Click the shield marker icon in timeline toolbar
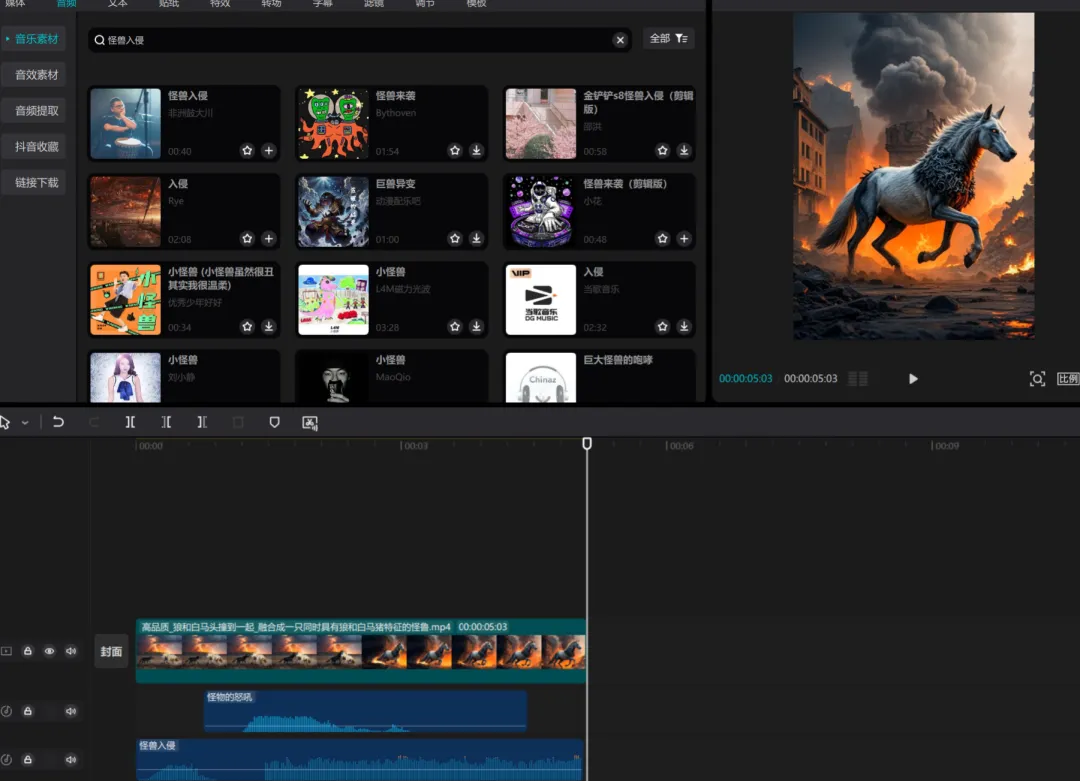 [x=274, y=422]
